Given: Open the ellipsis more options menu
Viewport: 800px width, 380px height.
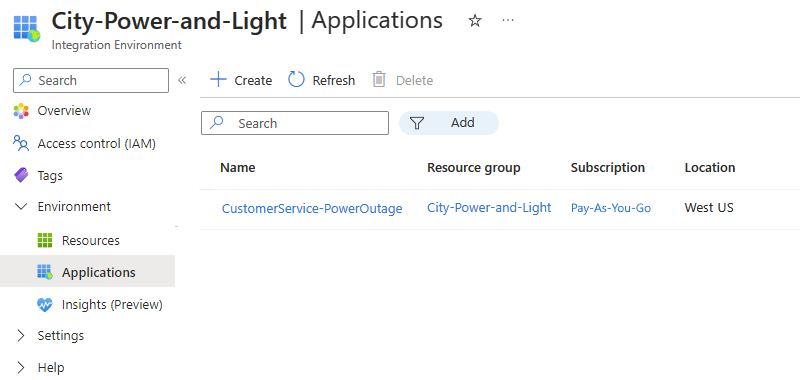Looking at the screenshot, I should pos(508,21).
